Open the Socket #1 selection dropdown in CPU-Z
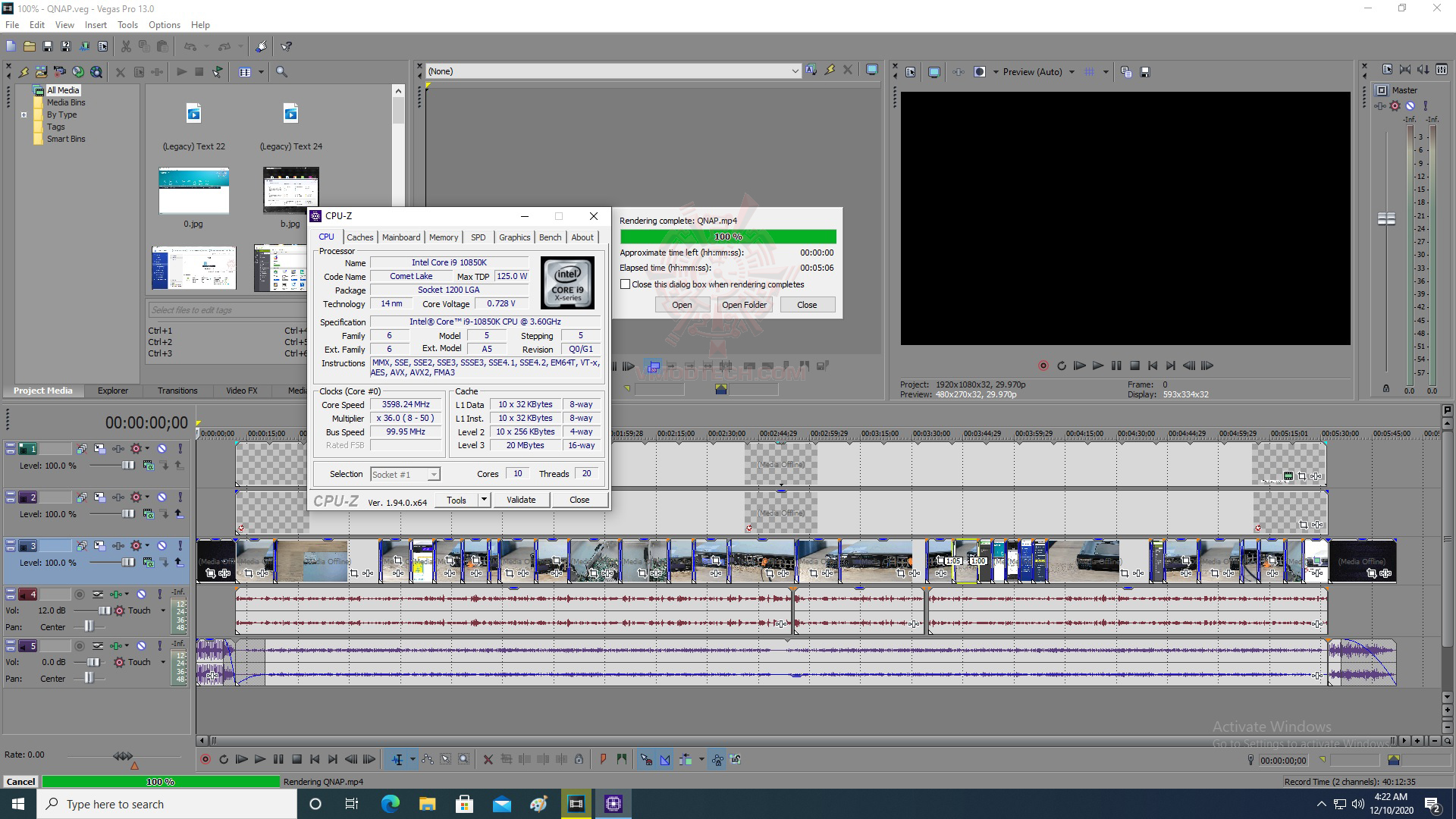Image resolution: width=1456 pixels, height=819 pixels. click(x=433, y=475)
